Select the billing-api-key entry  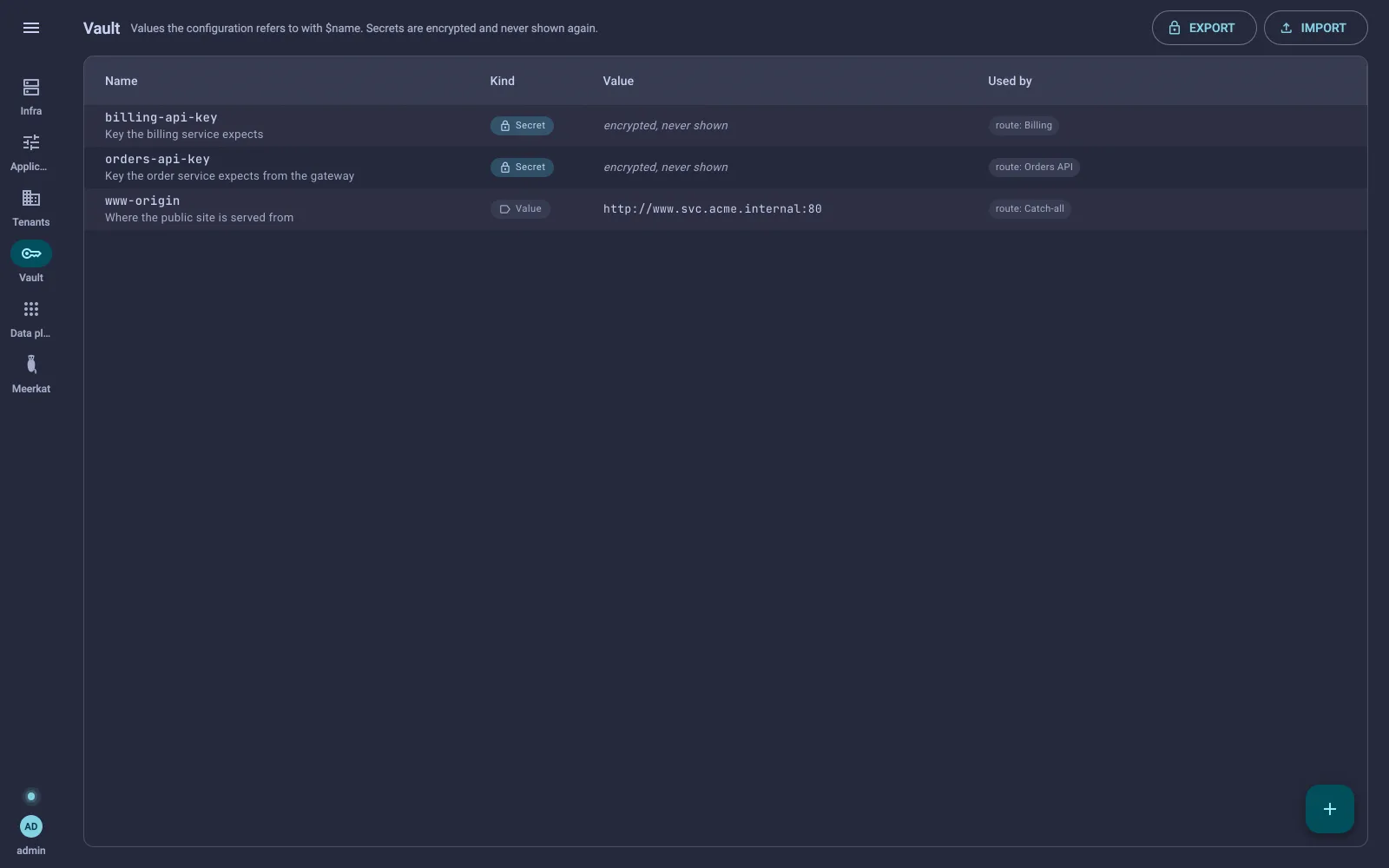[725, 126]
